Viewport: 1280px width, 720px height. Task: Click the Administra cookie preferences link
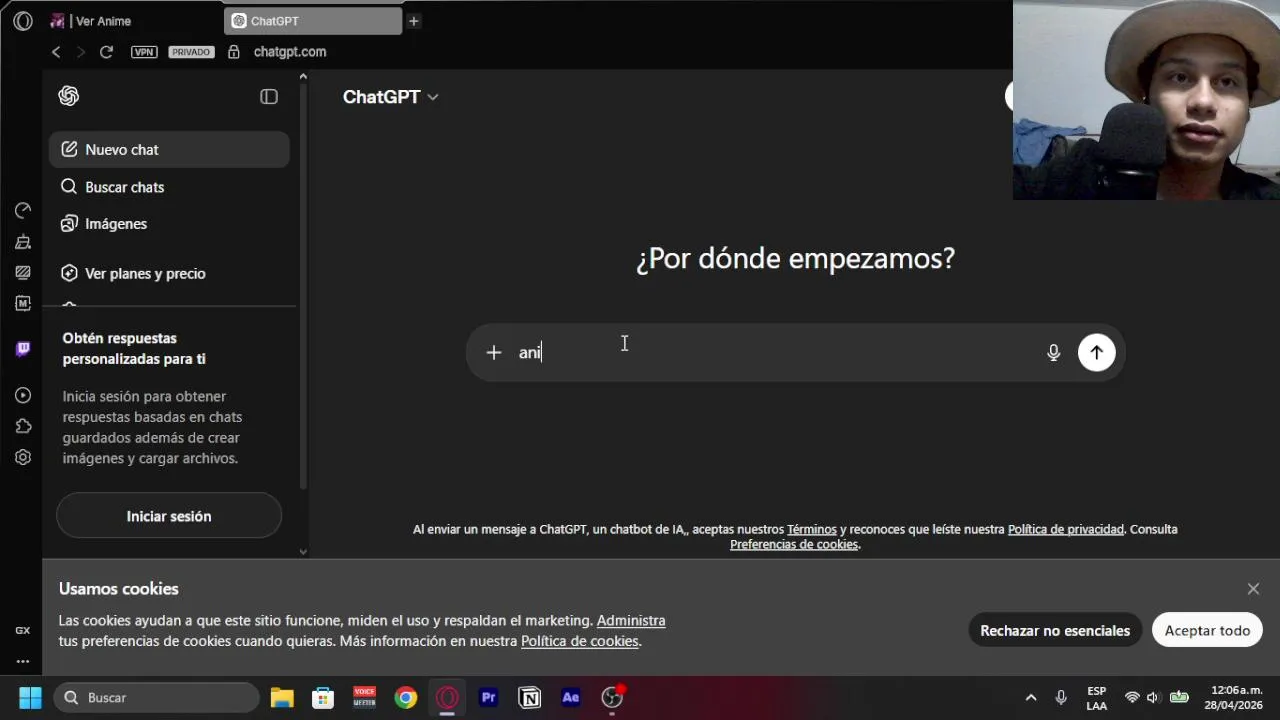click(x=631, y=621)
